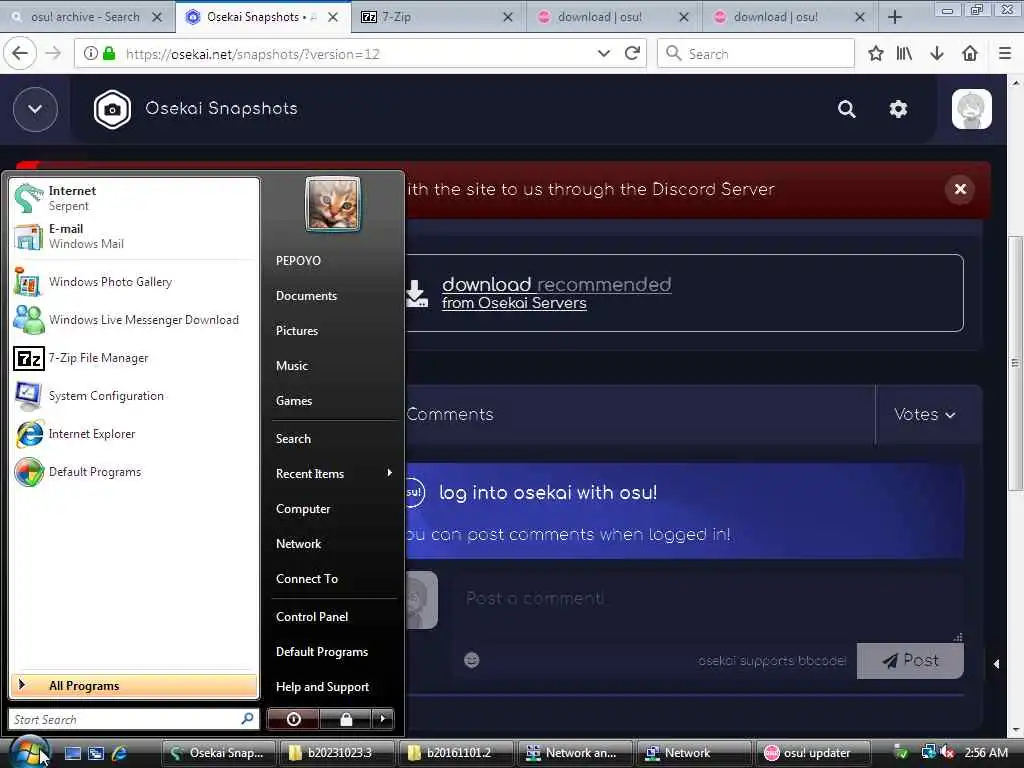Open Windows Live Messenger Download
This screenshot has width=1024, height=768.
[134, 320]
